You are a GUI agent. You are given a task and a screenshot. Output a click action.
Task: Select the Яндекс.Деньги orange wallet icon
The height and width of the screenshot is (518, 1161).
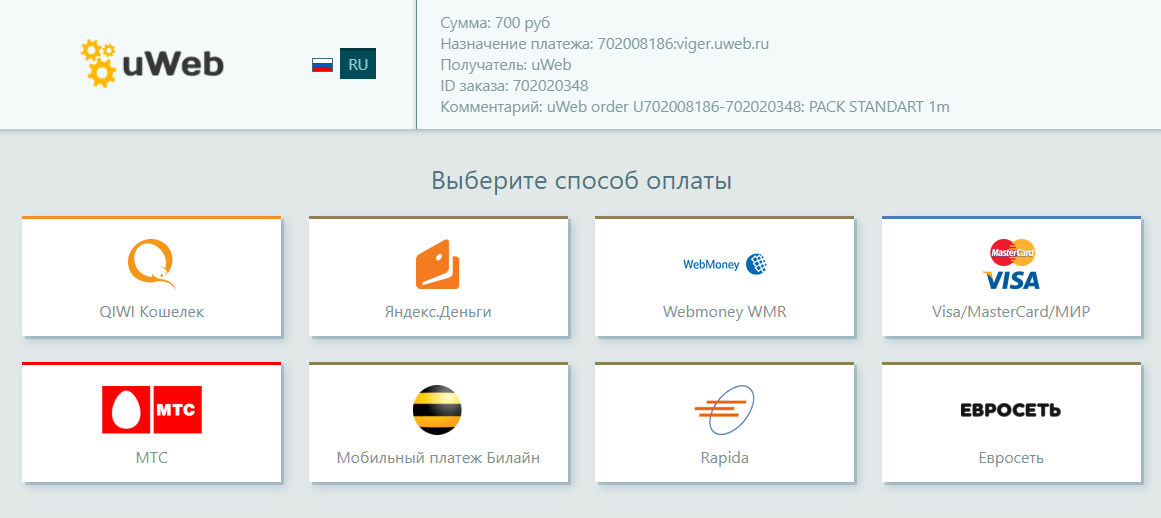pos(438,265)
